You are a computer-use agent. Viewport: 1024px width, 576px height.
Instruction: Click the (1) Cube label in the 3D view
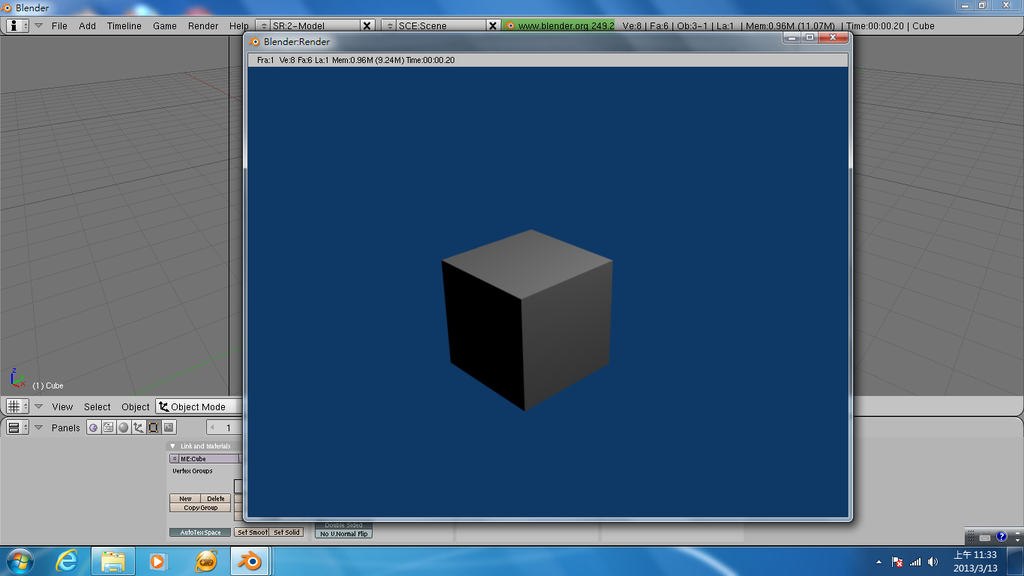point(48,386)
